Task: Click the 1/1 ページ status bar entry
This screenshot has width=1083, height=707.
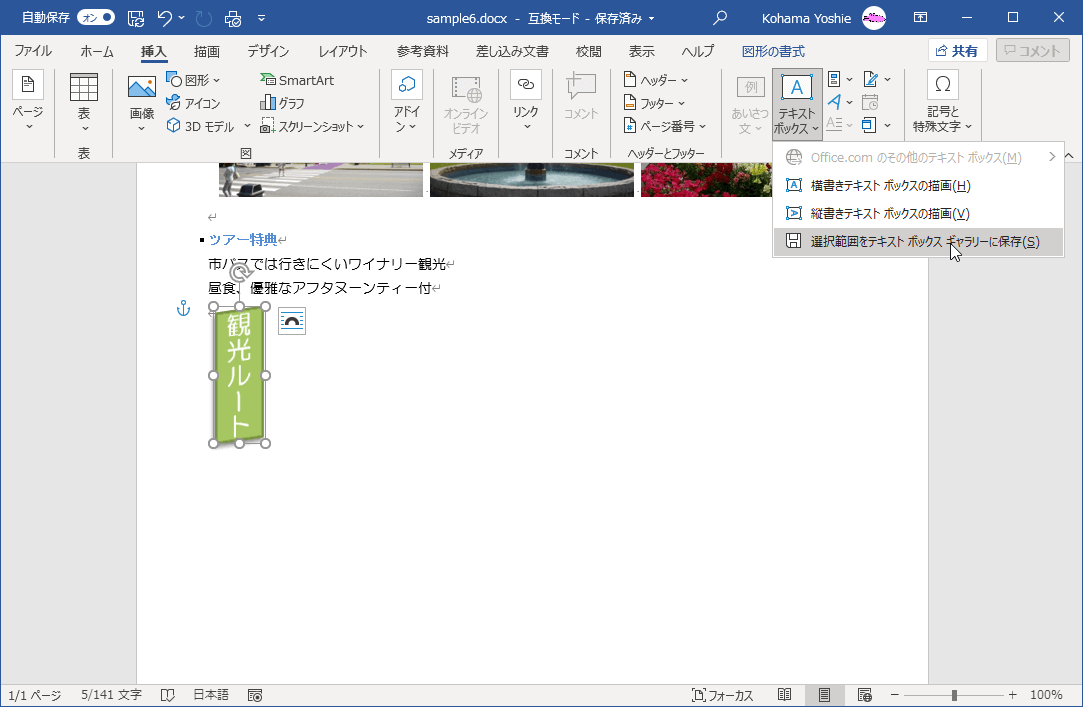Action: coord(35,695)
